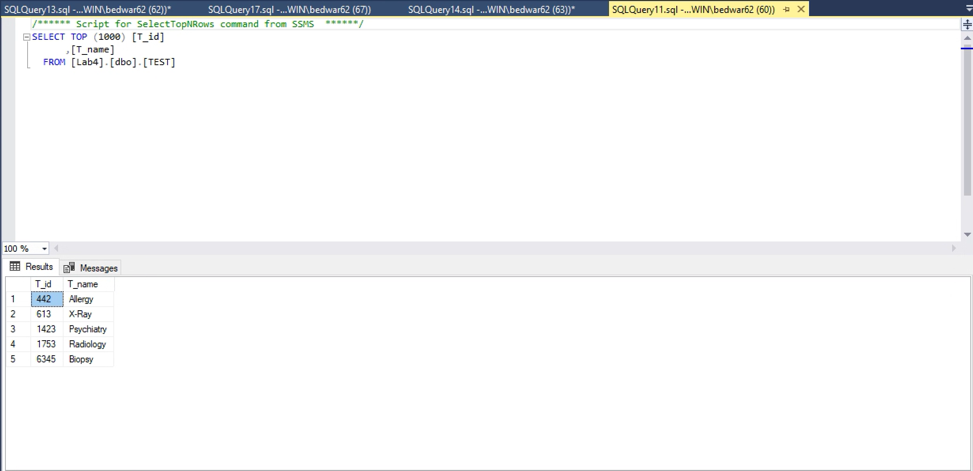Image resolution: width=973 pixels, height=471 pixels.
Task: Select the Radiology cell
Action: tap(89, 344)
